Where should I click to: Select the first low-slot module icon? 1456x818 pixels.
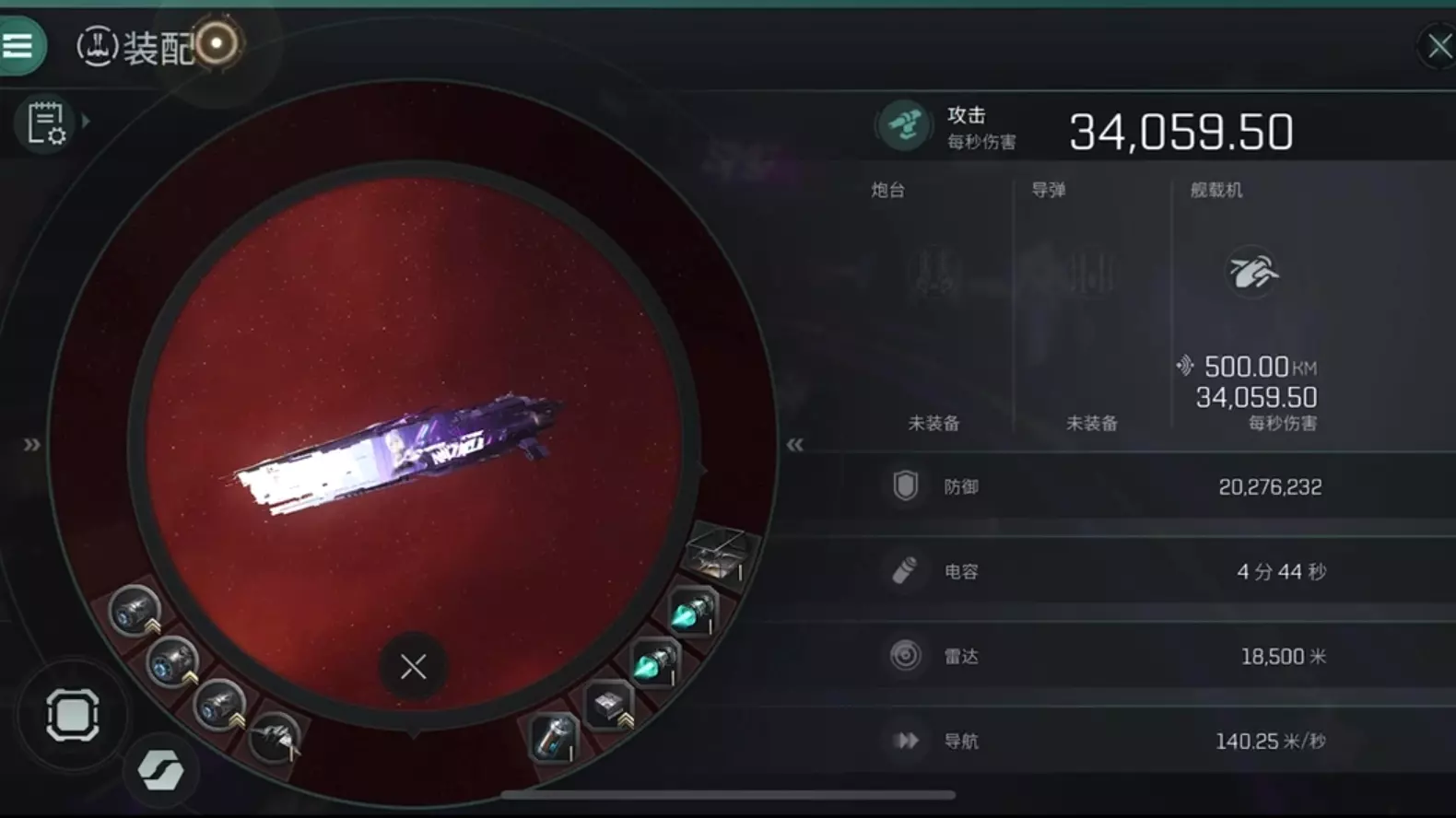tap(135, 611)
